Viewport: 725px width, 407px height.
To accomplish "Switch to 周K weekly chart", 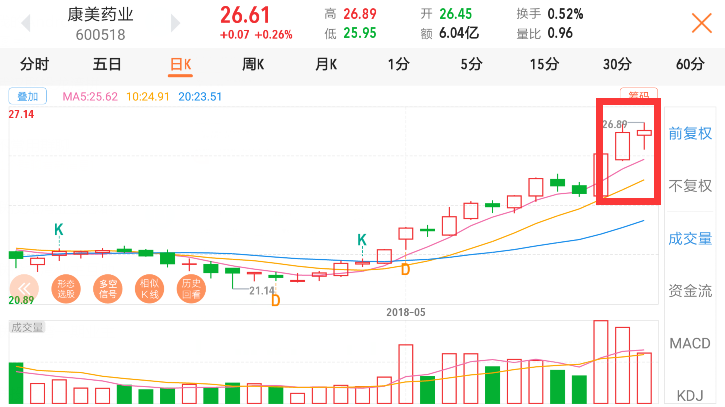I will pyautogui.click(x=253, y=64).
